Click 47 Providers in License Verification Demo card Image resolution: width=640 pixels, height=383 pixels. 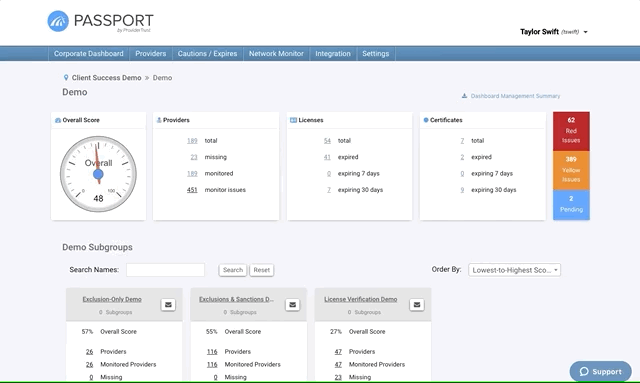338,352
